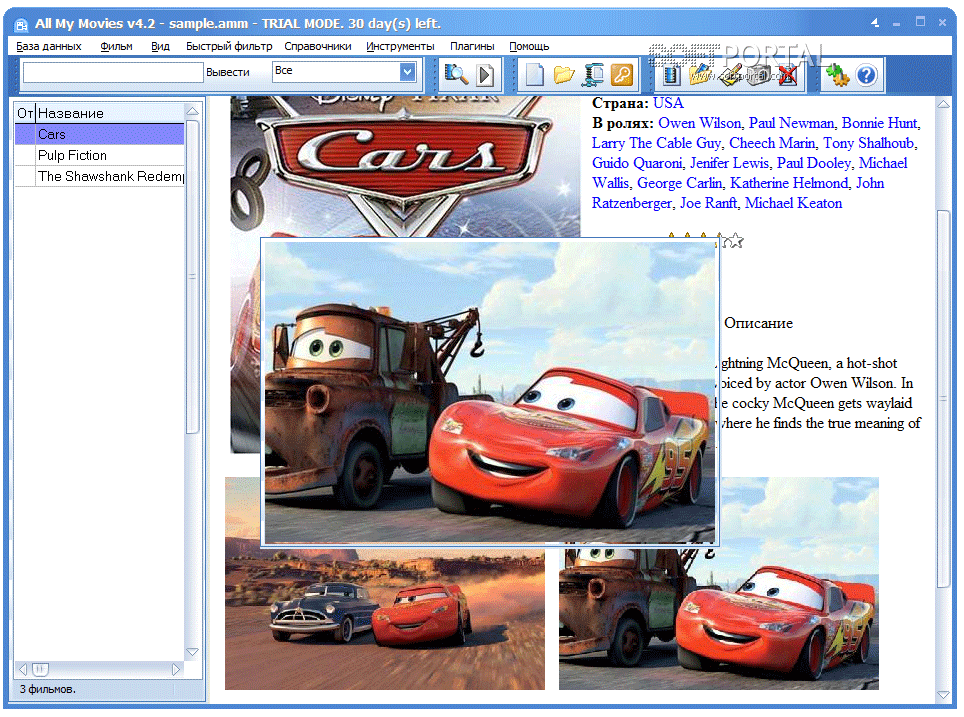Viewport: 964px width, 717px height.
Task: Open the 'Owen Wilson' actor link
Action: pos(699,123)
